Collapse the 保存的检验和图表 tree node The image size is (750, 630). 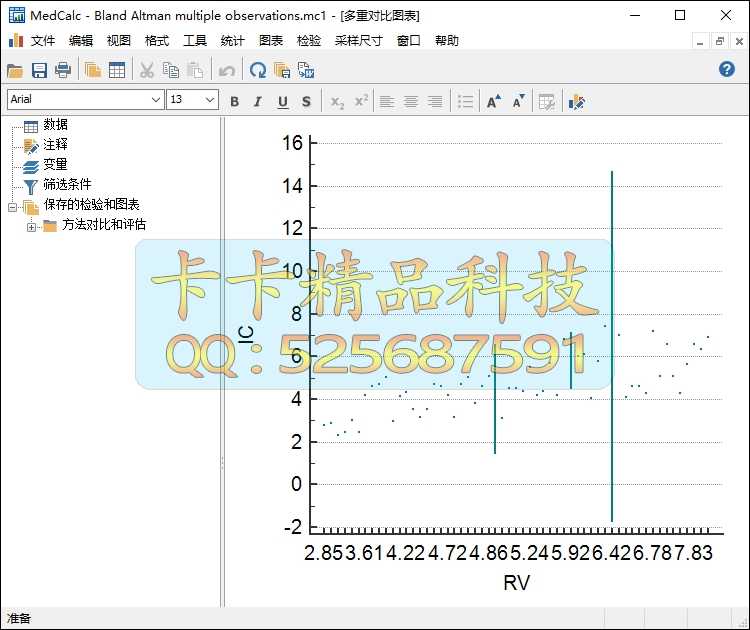[12, 207]
